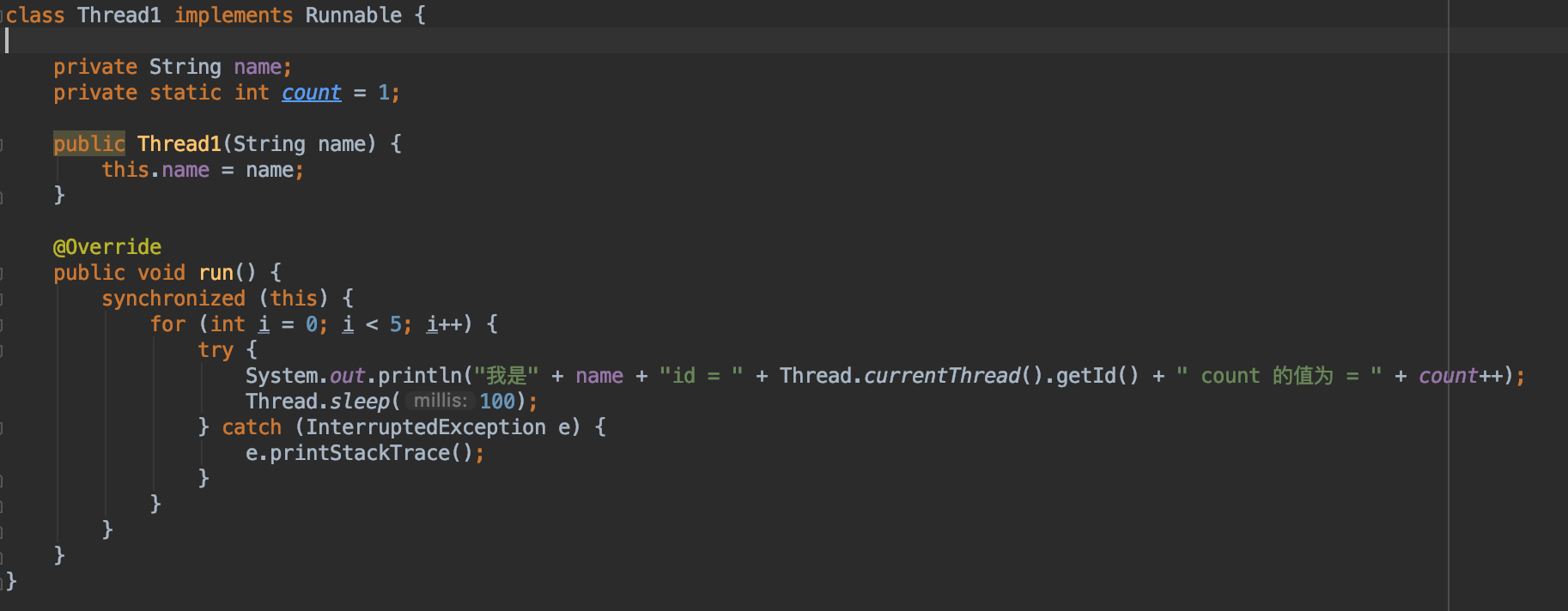Click the currentThread method call
Image resolution: width=1568 pixels, height=611 pixels.
[x=941, y=376]
